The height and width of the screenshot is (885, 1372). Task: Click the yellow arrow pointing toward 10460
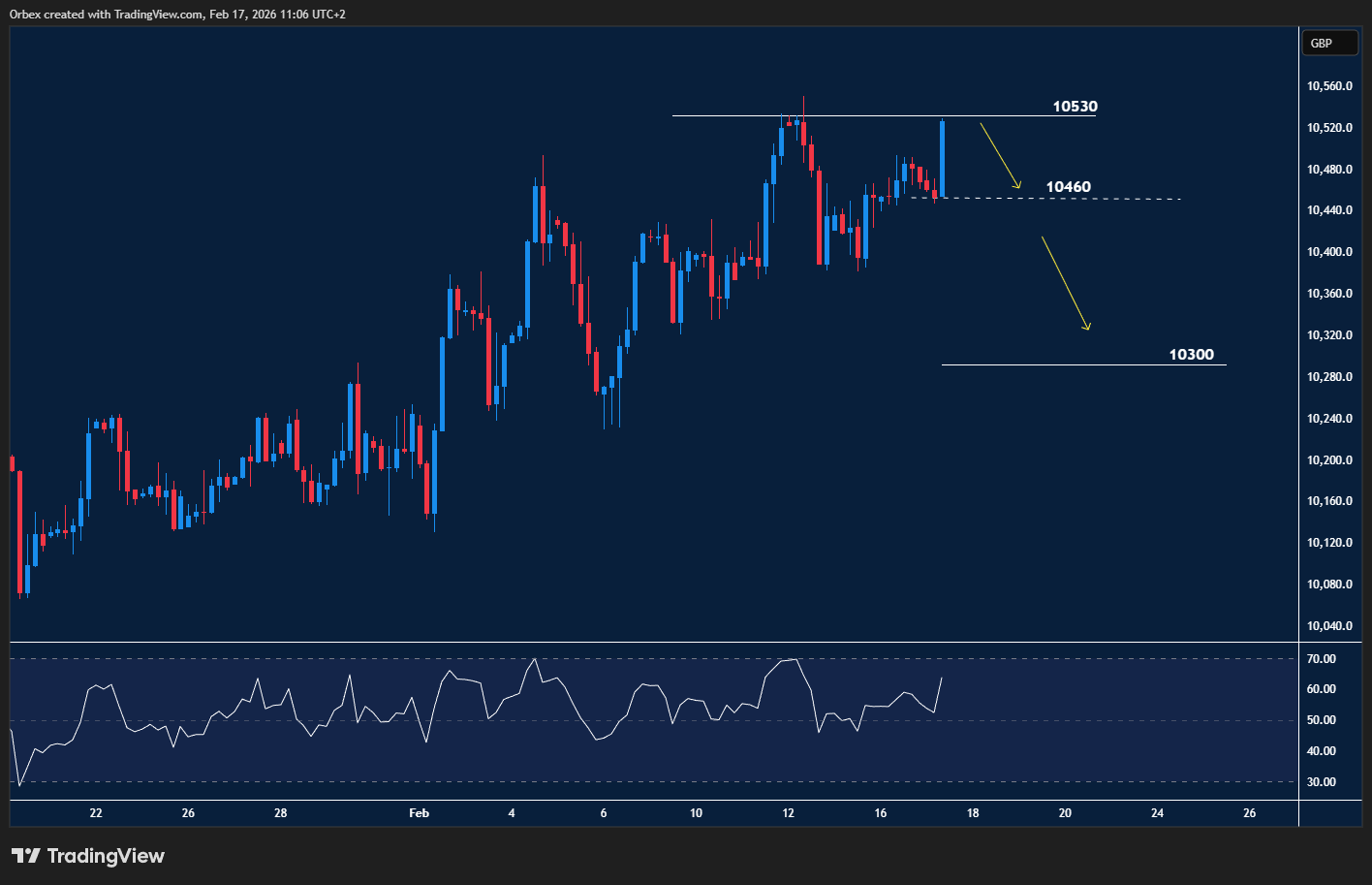[x=1000, y=154]
